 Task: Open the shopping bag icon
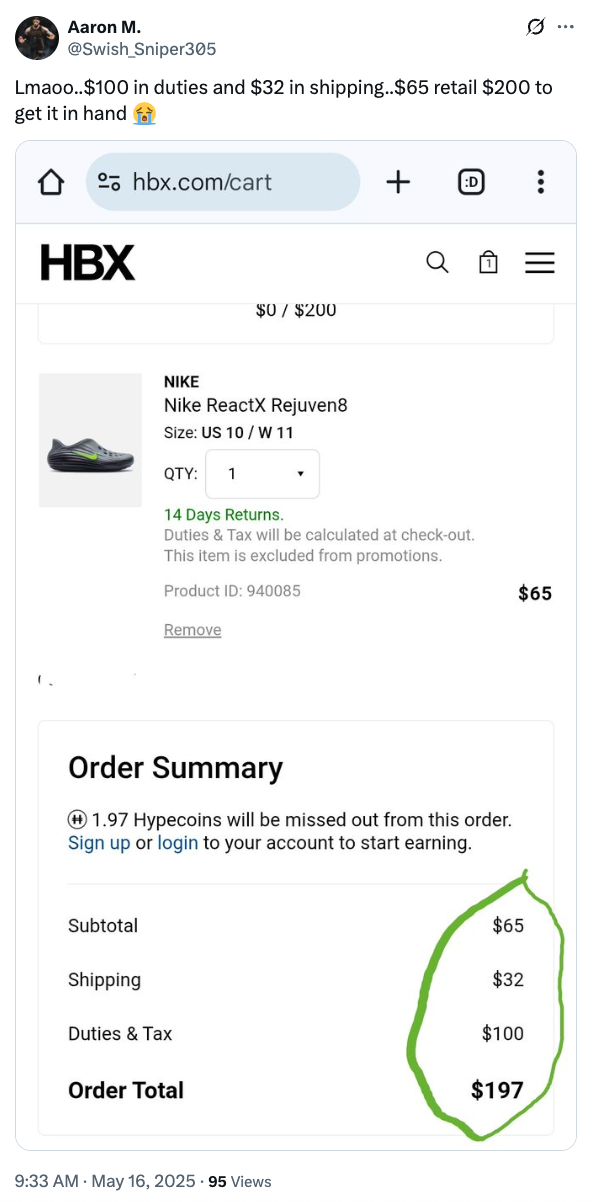tap(488, 262)
